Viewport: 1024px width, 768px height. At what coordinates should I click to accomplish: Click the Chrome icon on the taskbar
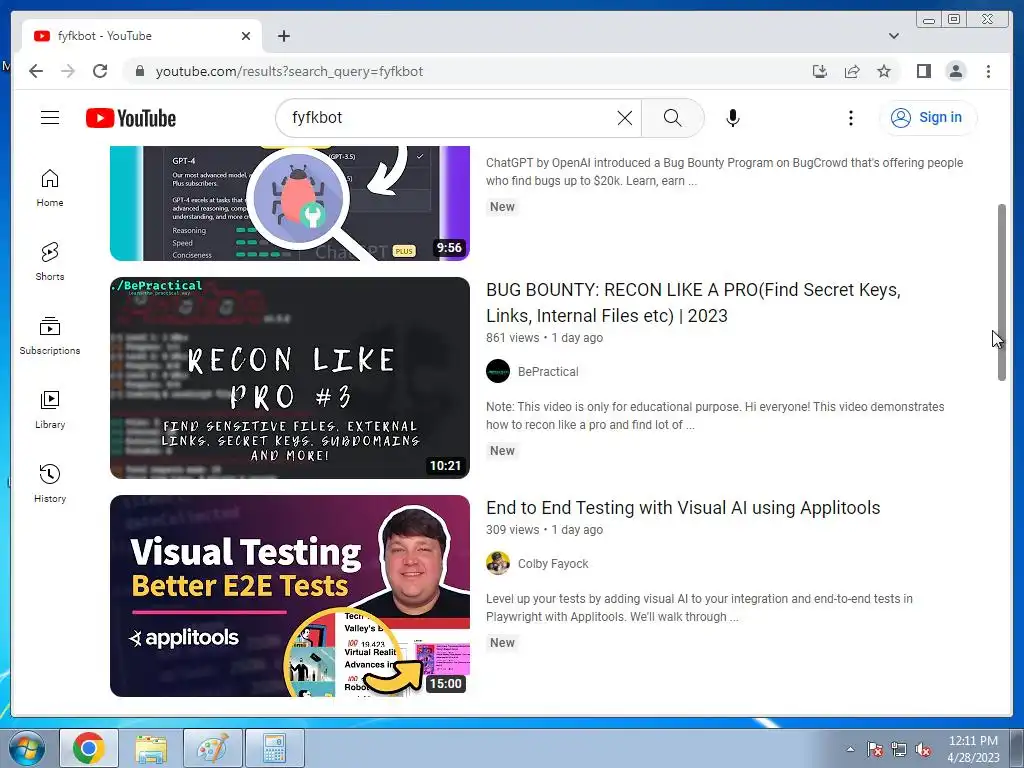(89, 748)
